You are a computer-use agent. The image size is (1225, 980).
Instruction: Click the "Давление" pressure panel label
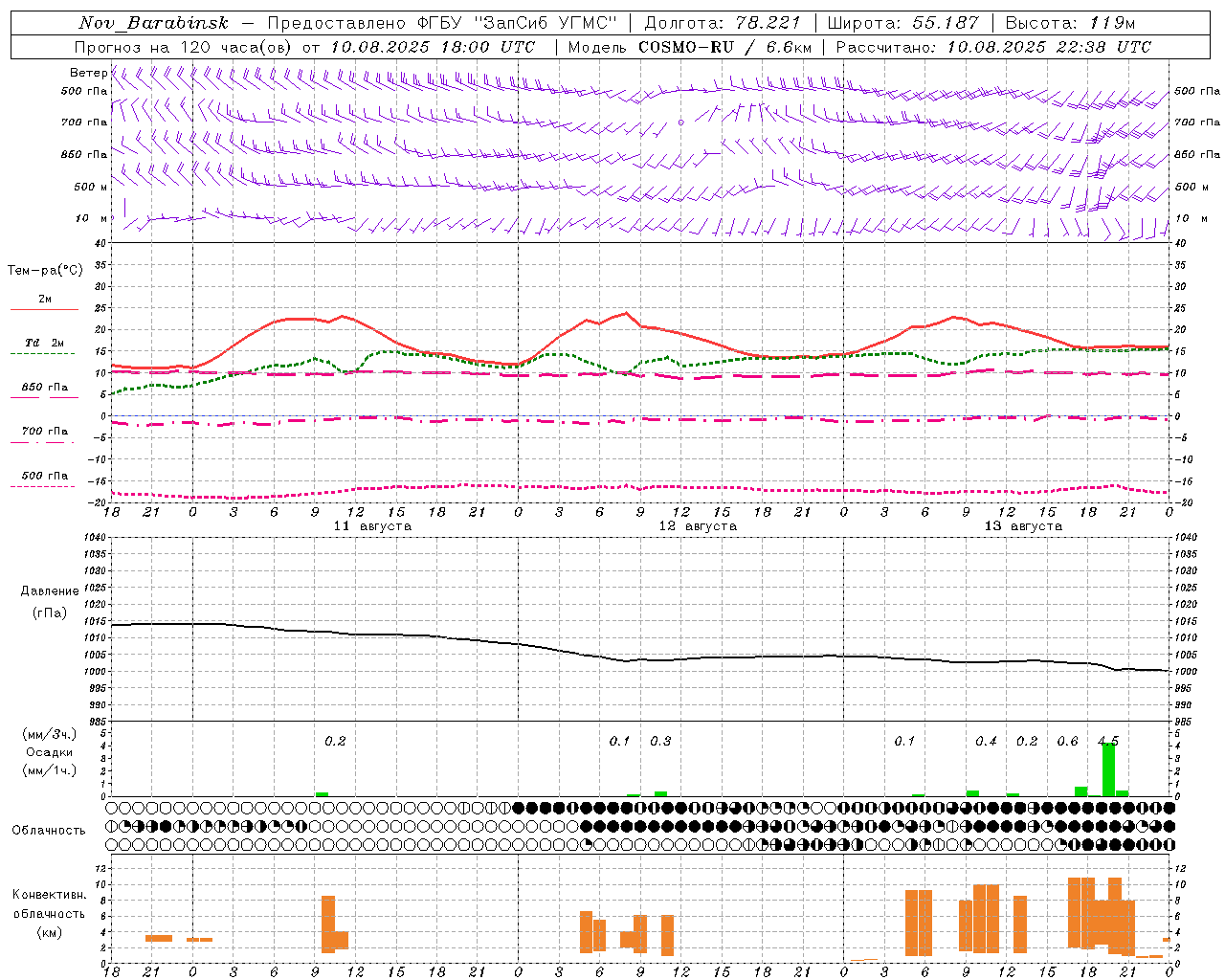50,591
